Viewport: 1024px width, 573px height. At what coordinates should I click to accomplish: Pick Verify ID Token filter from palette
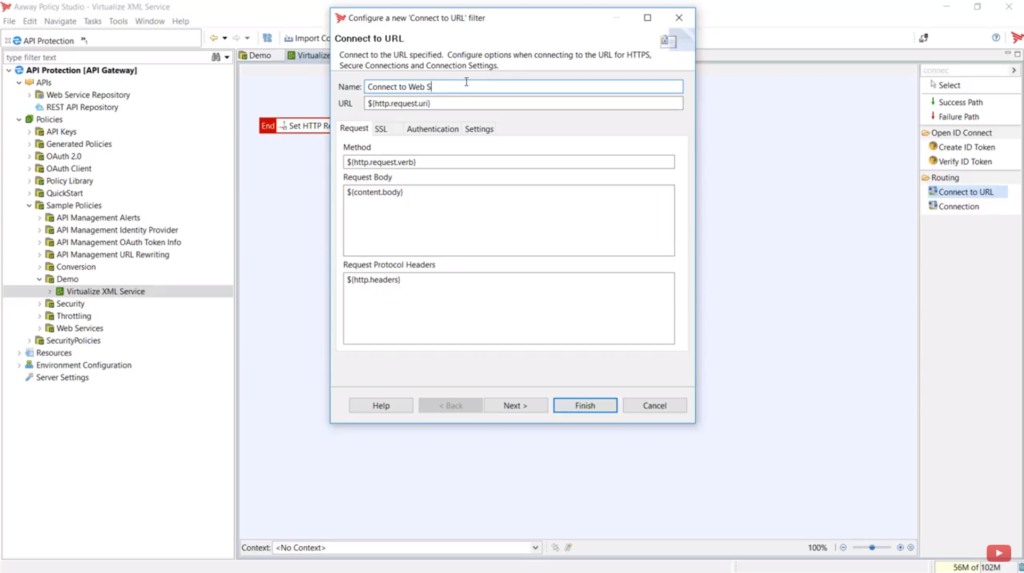pos(965,162)
